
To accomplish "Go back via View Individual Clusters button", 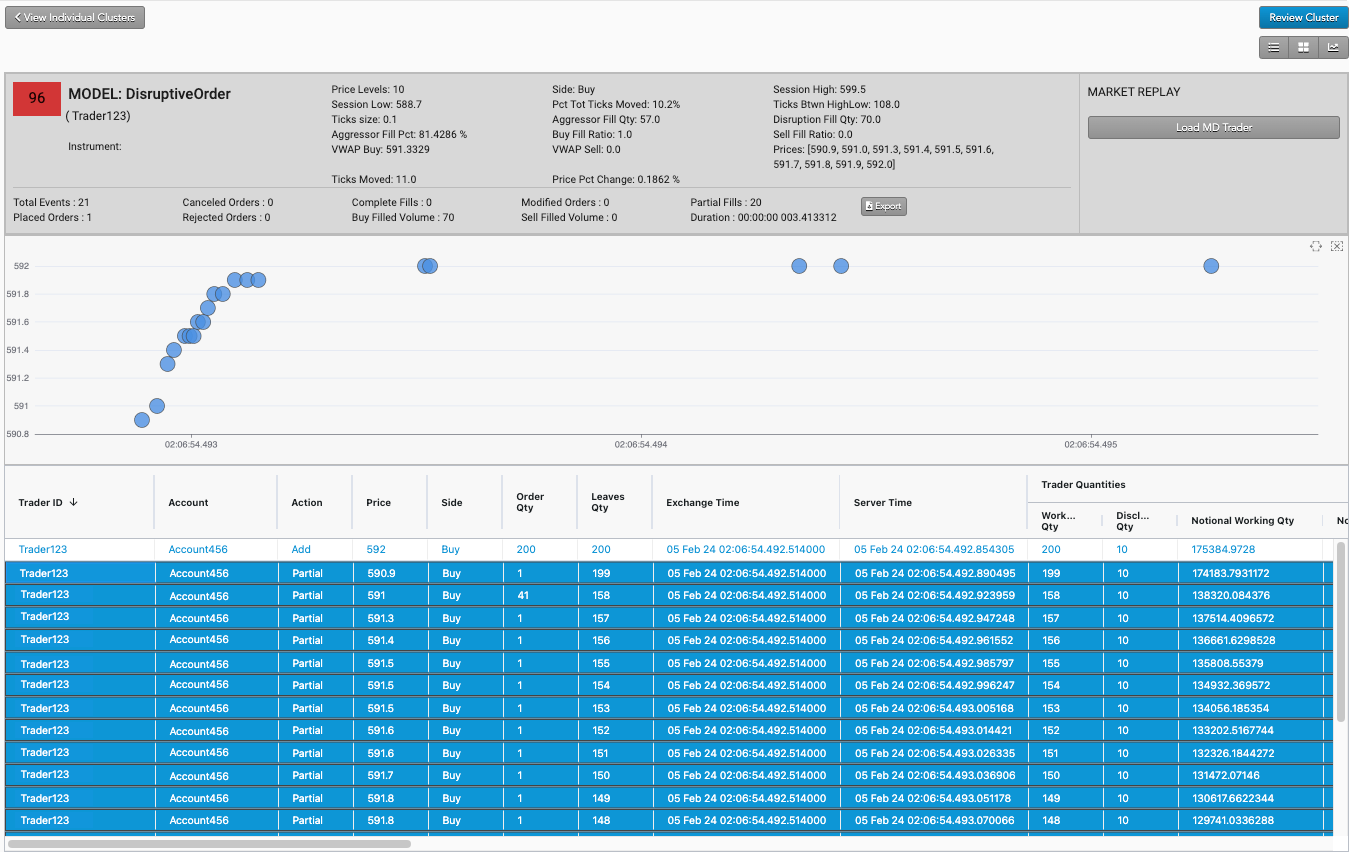I will [x=75, y=17].
